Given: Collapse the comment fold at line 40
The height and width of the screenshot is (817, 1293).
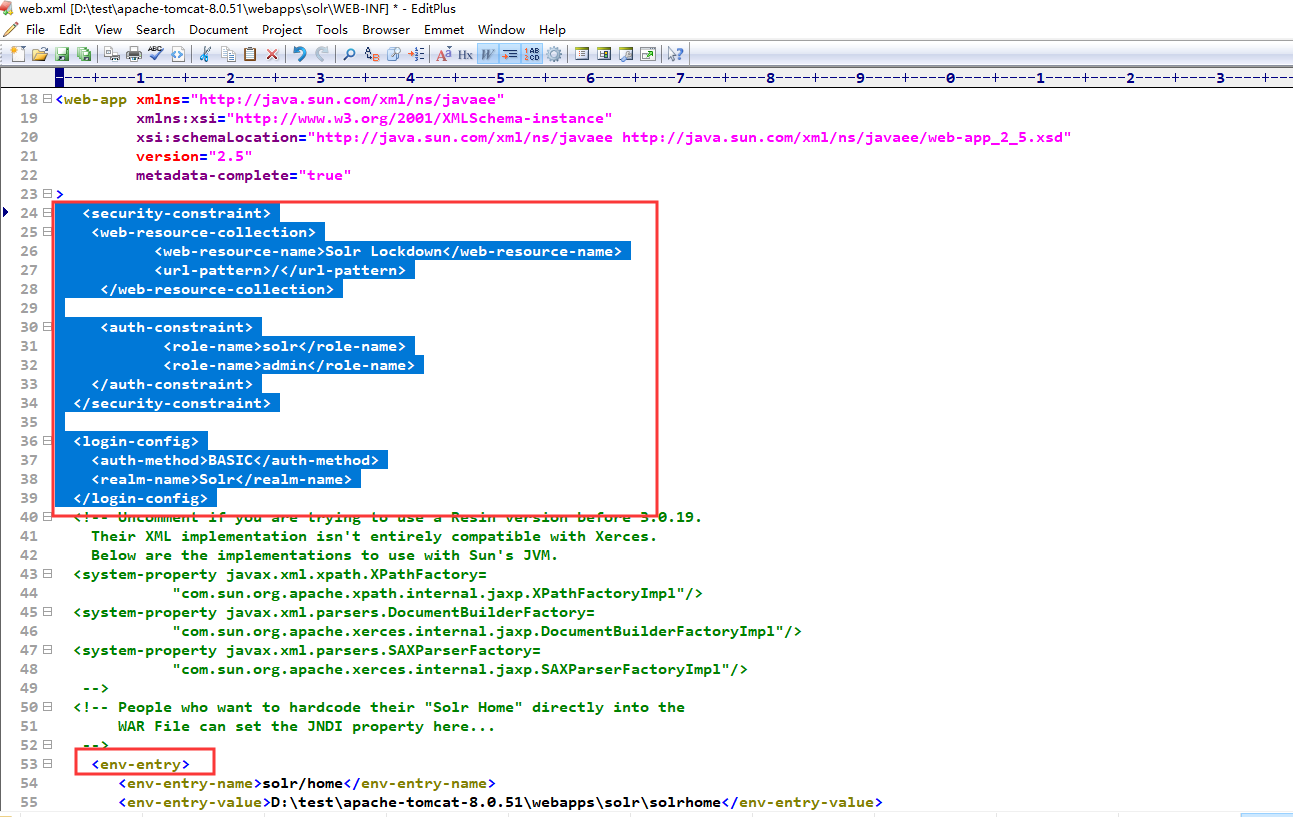Looking at the screenshot, I should point(48,517).
